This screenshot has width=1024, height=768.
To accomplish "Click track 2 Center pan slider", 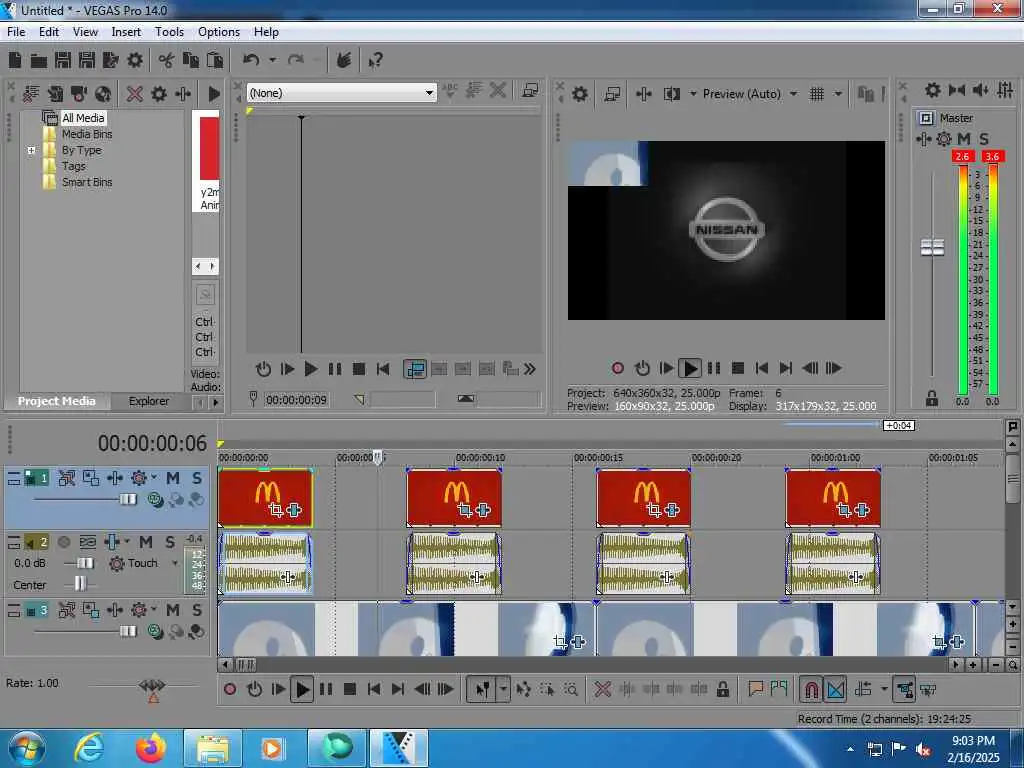I will 80,583.
